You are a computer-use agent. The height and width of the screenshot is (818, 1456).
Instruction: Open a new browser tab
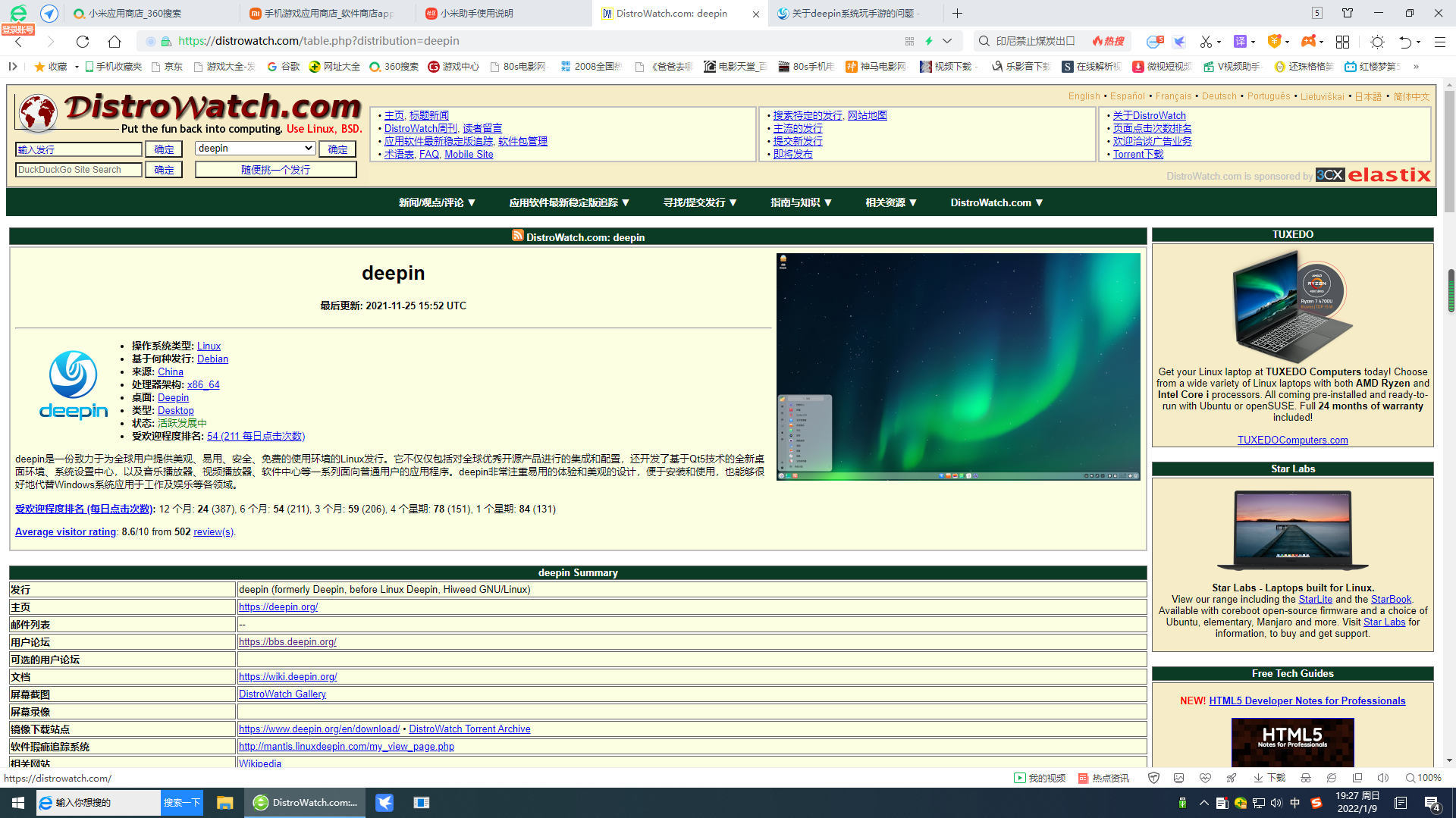[958, 13]
